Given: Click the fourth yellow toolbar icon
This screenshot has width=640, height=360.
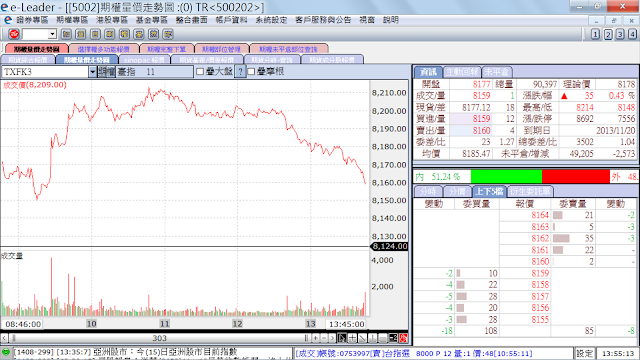Looking at the screenshot, I should coord(110,34).
